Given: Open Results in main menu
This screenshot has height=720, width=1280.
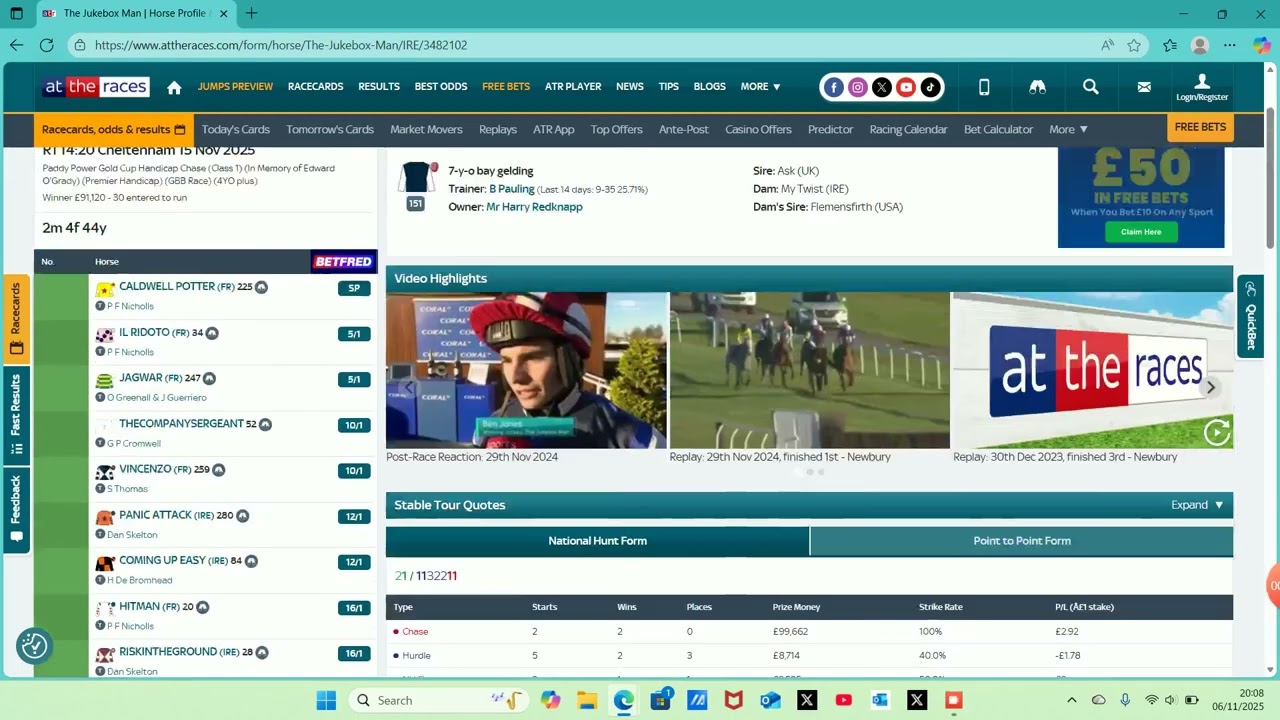Looking at the screenshot, I should (x=379, y=87).
